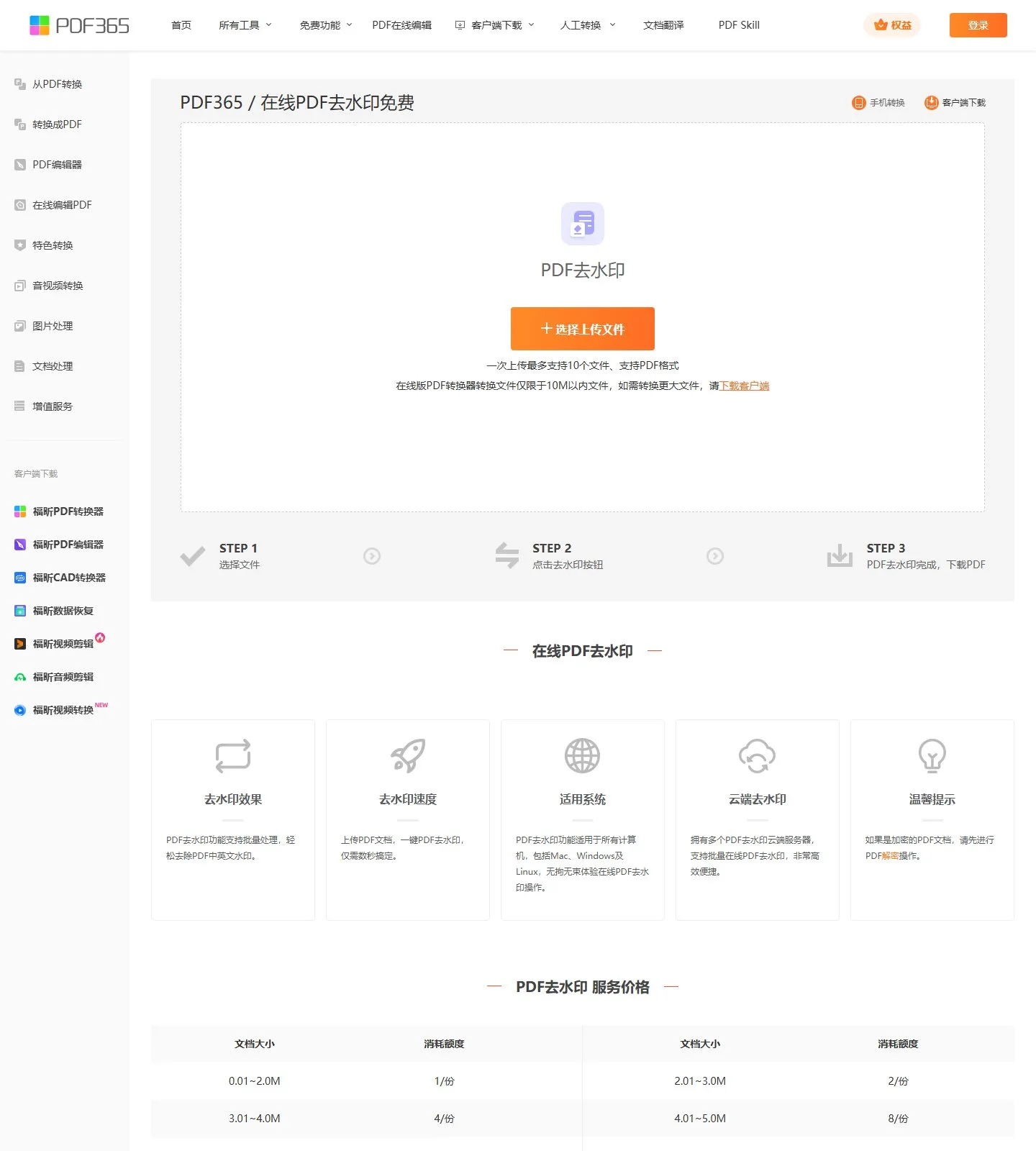This screenshot has width=1036, height=1151.
Task: Click the 4/份 price cell
Action: pyautogui.click(x=444, y=1119)
